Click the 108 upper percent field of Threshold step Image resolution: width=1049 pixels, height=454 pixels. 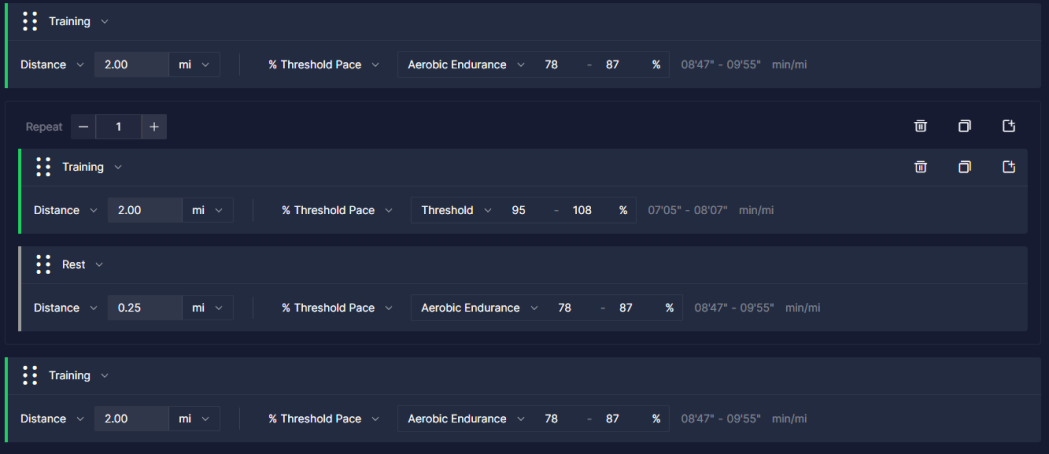pyautogui.click(x=582, y=210)
